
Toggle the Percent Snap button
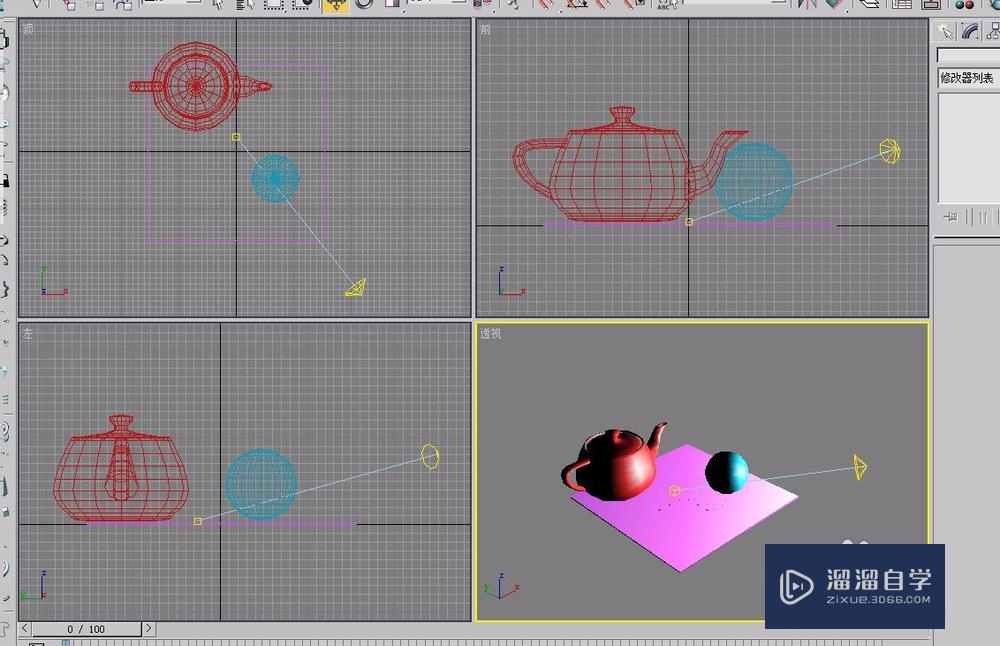(605, 4)
